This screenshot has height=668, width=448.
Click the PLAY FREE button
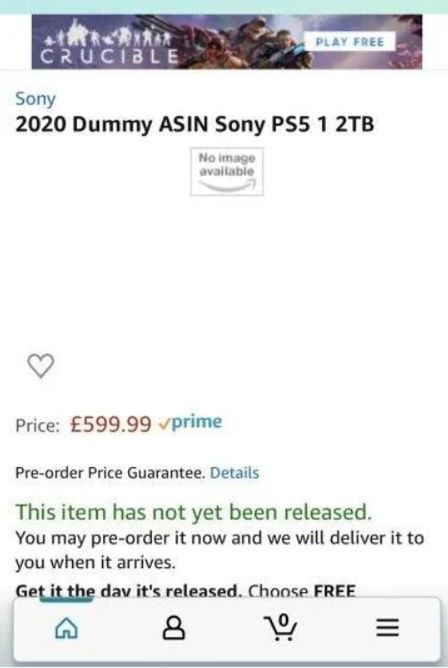pyautogui.click(x=350, y=42)
